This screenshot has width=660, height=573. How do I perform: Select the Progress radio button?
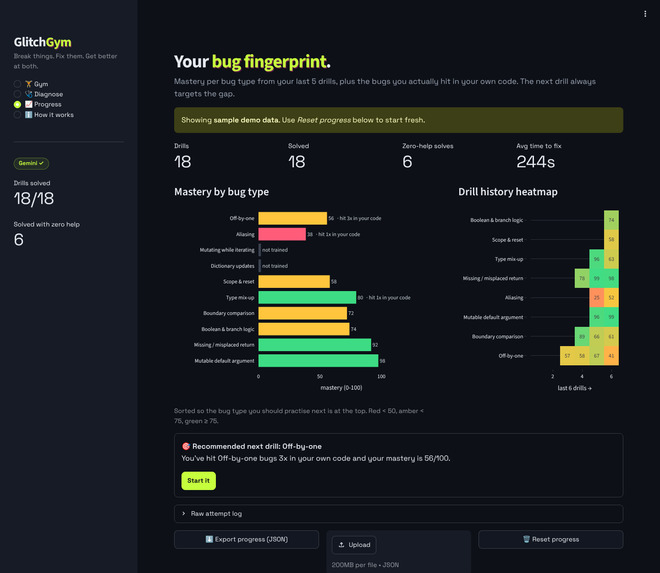[x=17, y=104]
